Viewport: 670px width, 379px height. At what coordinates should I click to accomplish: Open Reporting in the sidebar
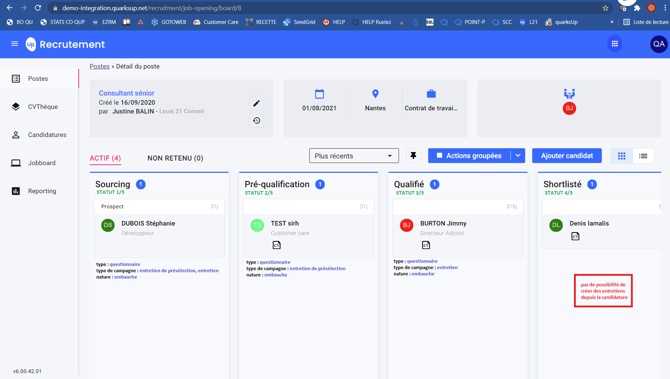(x=39, y=191)
